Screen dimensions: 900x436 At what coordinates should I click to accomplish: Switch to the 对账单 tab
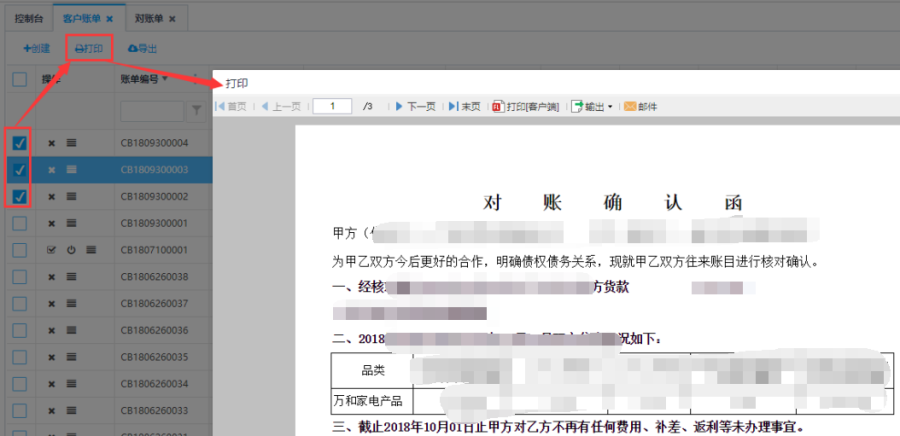pos(148,18)
